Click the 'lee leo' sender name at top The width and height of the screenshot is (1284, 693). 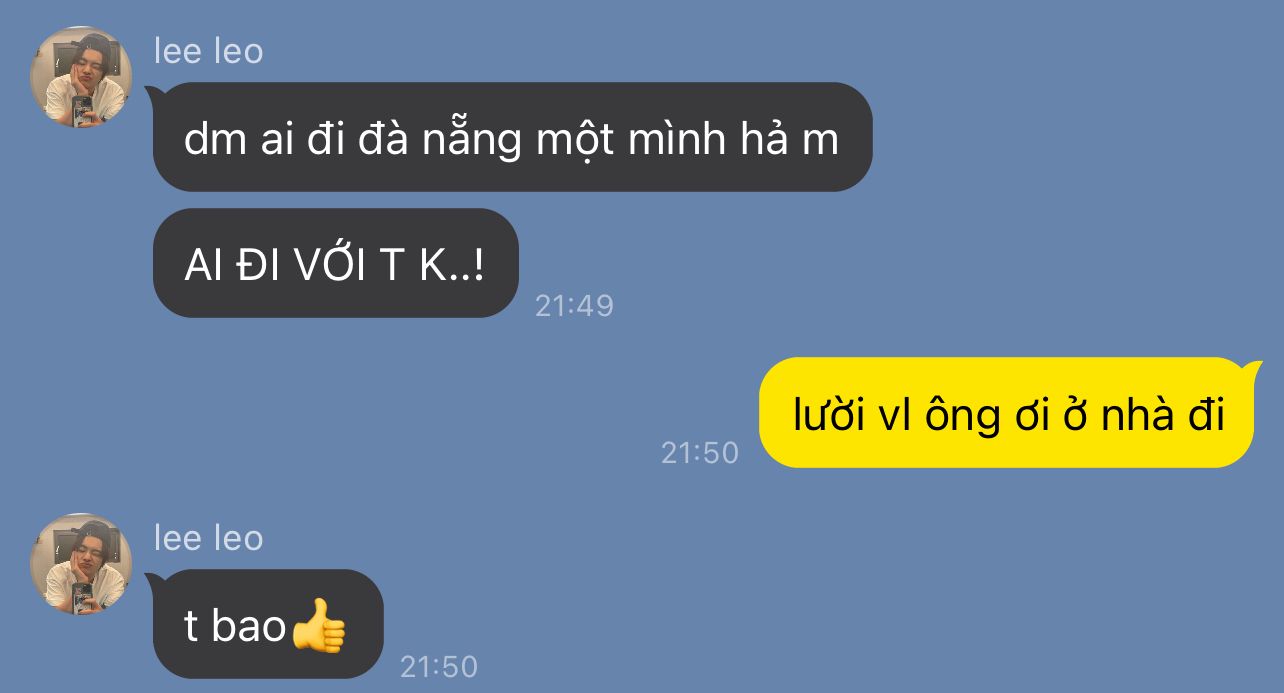click(x=208, y=51)
